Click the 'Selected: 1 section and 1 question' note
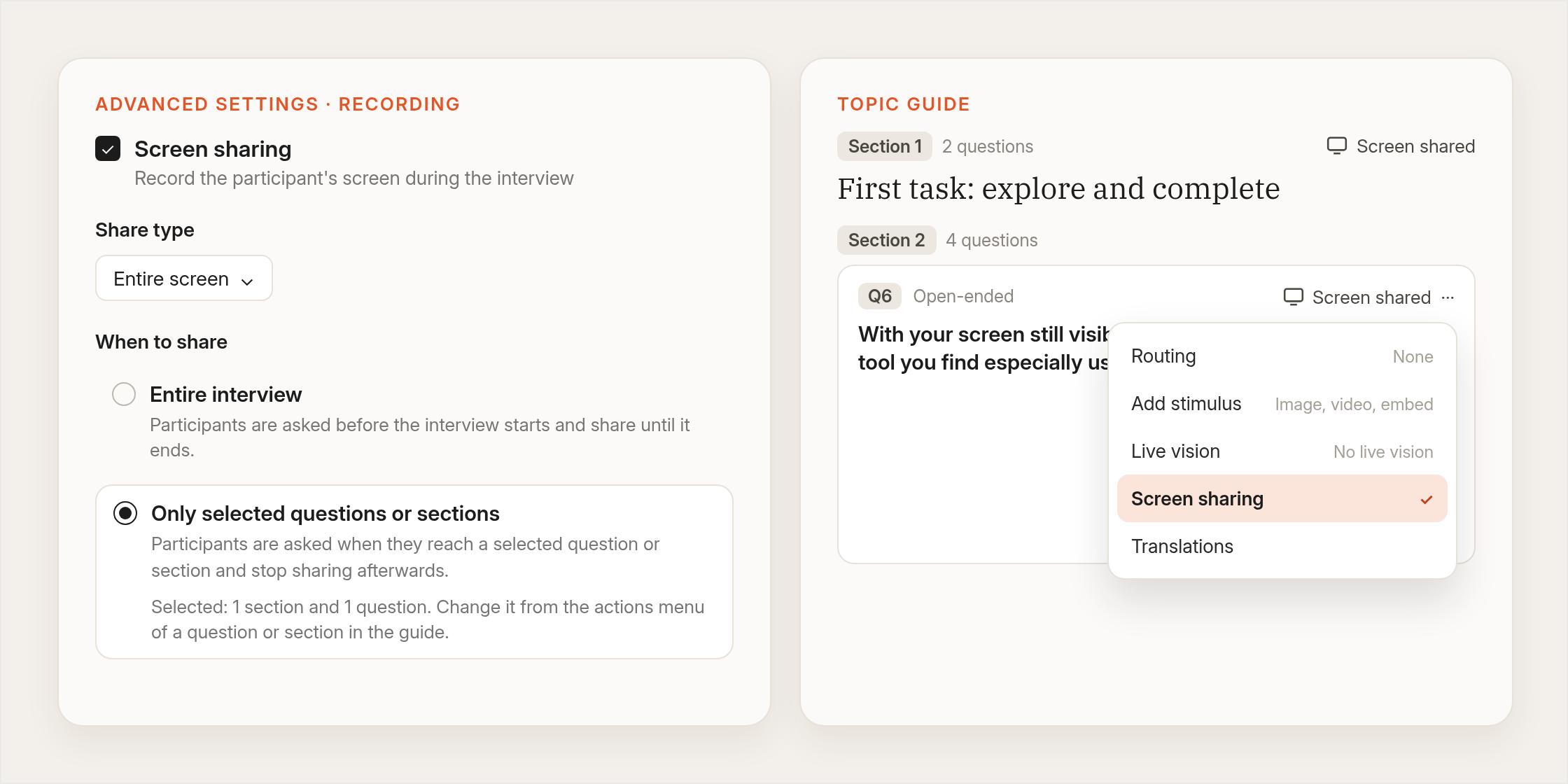The image size is (1568, 784). click(428, 619)
